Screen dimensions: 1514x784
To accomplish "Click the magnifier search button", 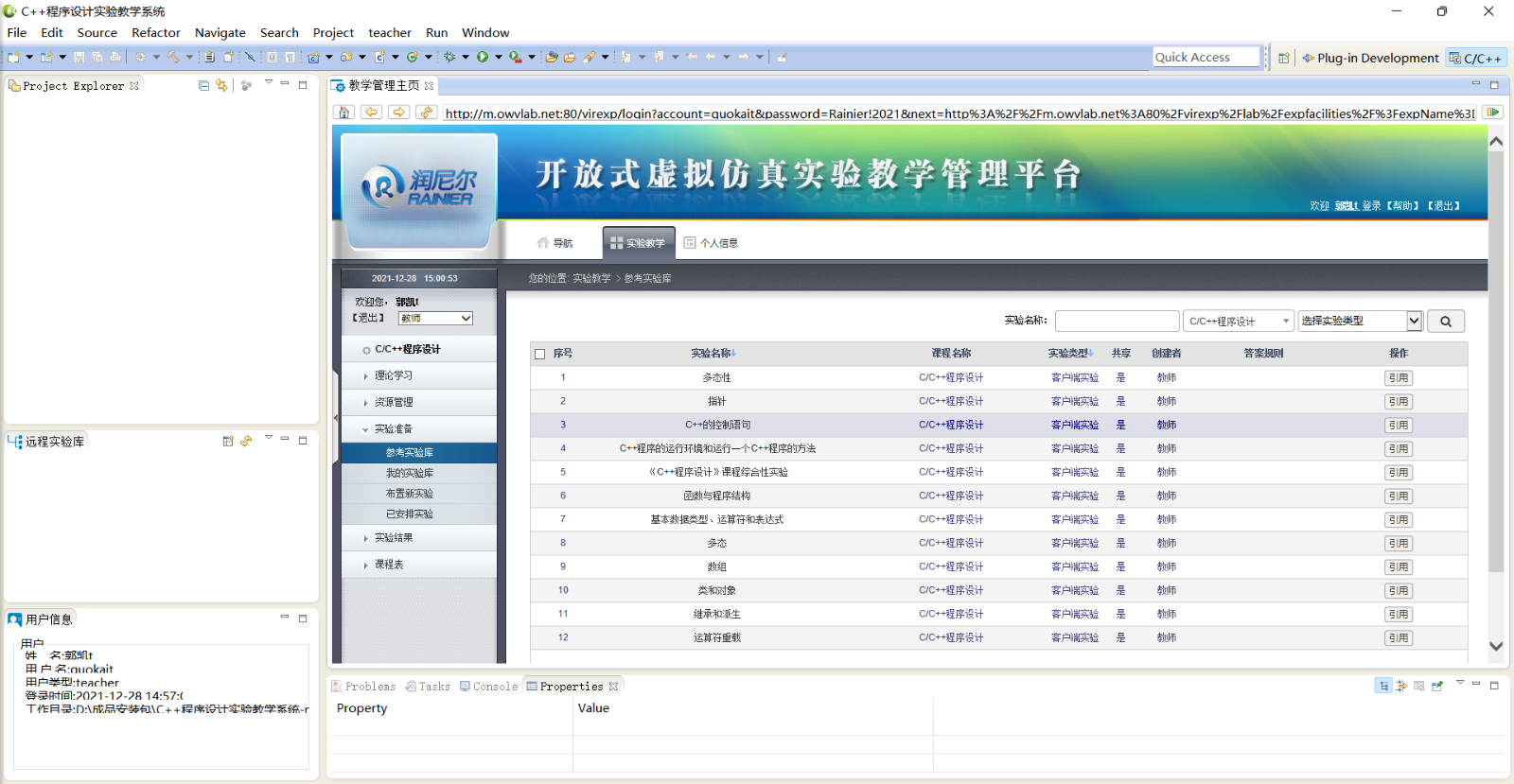I will pyautogui.click(x=1445, y=322).
